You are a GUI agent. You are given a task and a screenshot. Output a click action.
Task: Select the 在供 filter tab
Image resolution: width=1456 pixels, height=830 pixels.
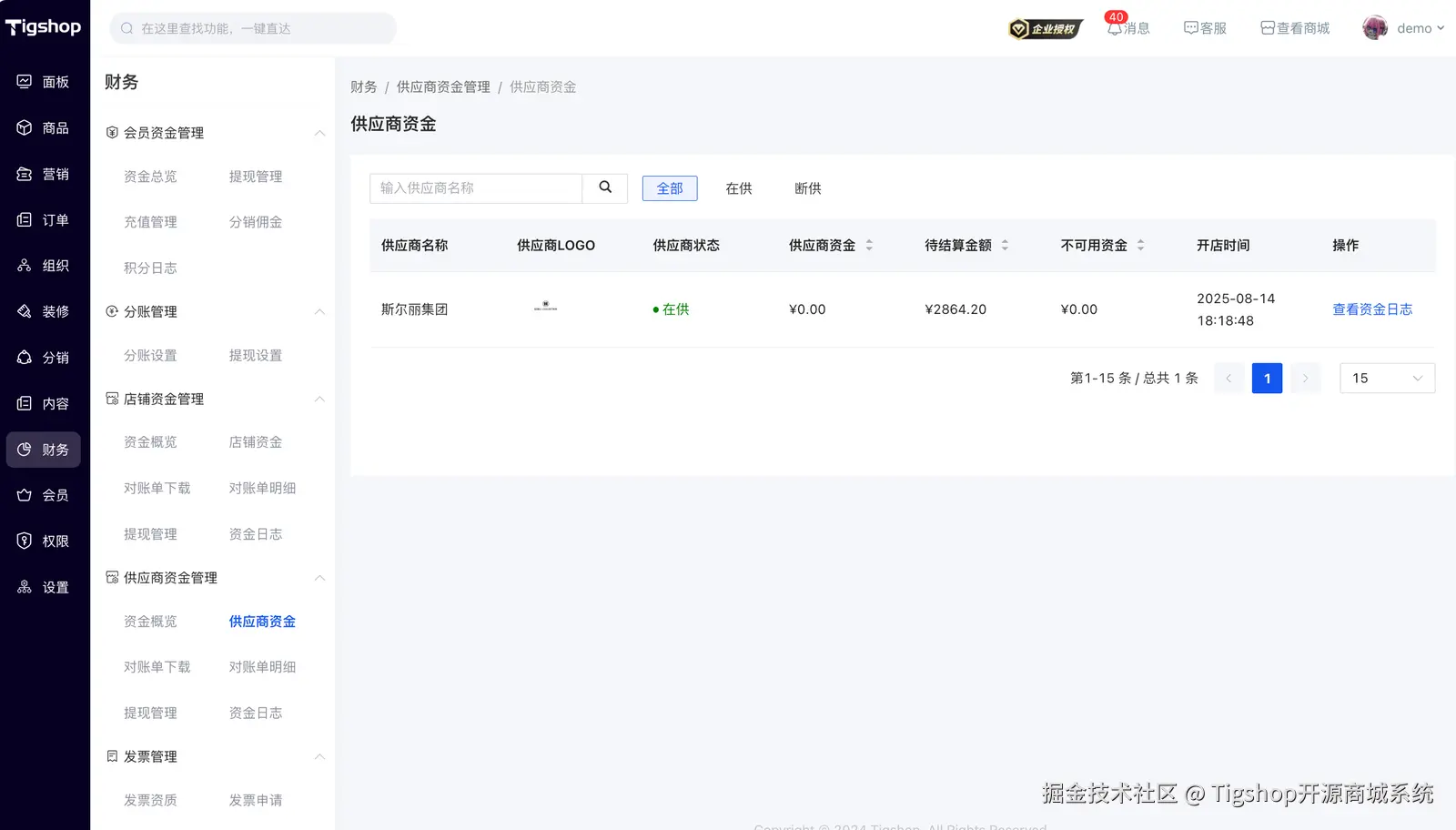pos(739,188)
